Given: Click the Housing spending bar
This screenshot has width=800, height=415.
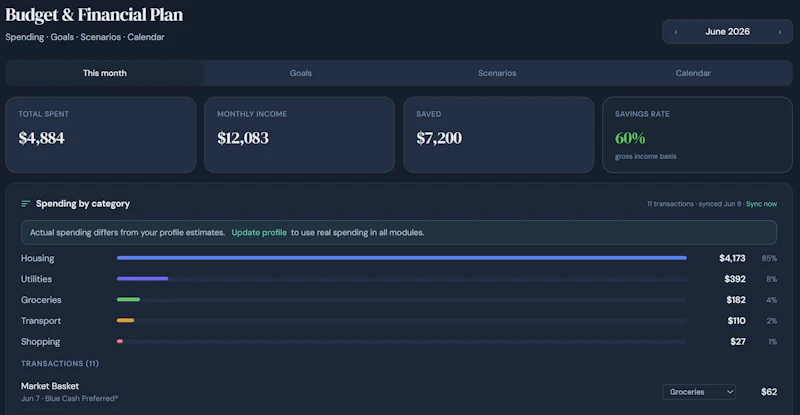Looking at the screenshot, I should [x=402, y=258].
